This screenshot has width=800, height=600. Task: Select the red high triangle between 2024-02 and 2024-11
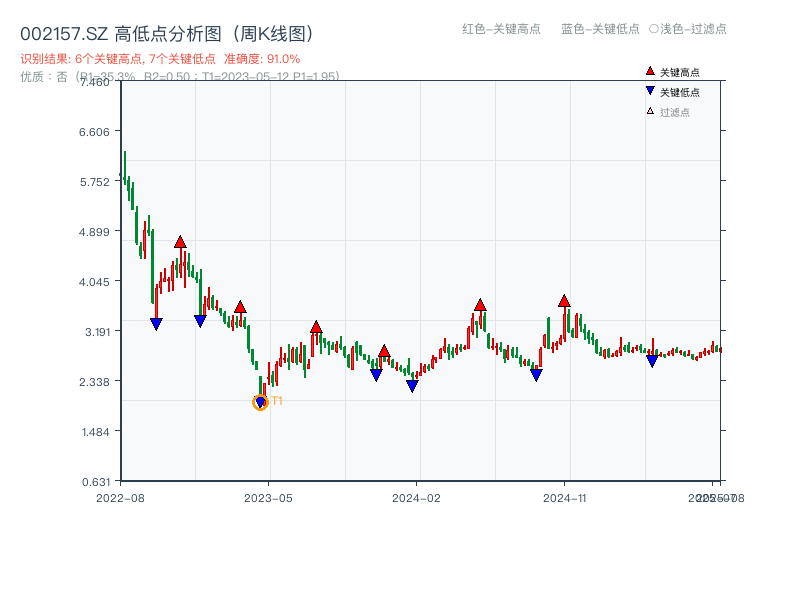(x=480, y=305)
